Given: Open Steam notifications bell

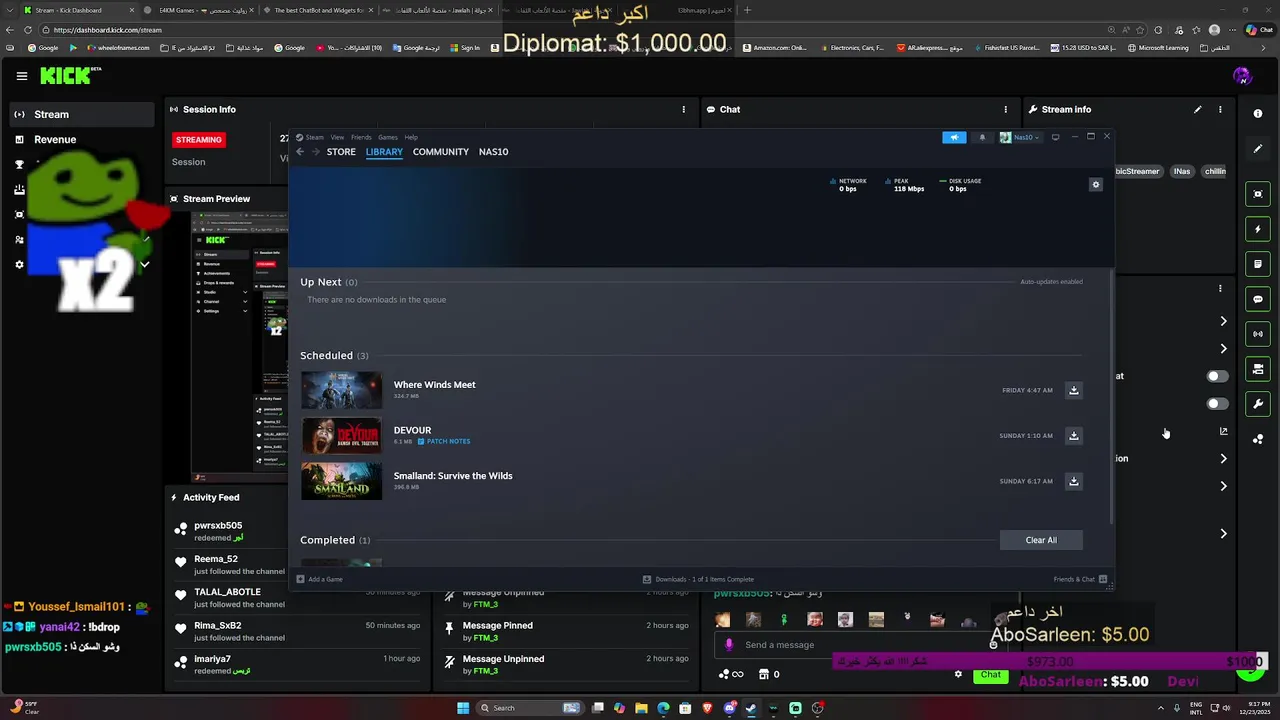Looking at the screenshot, I should (x=982, y=137).
